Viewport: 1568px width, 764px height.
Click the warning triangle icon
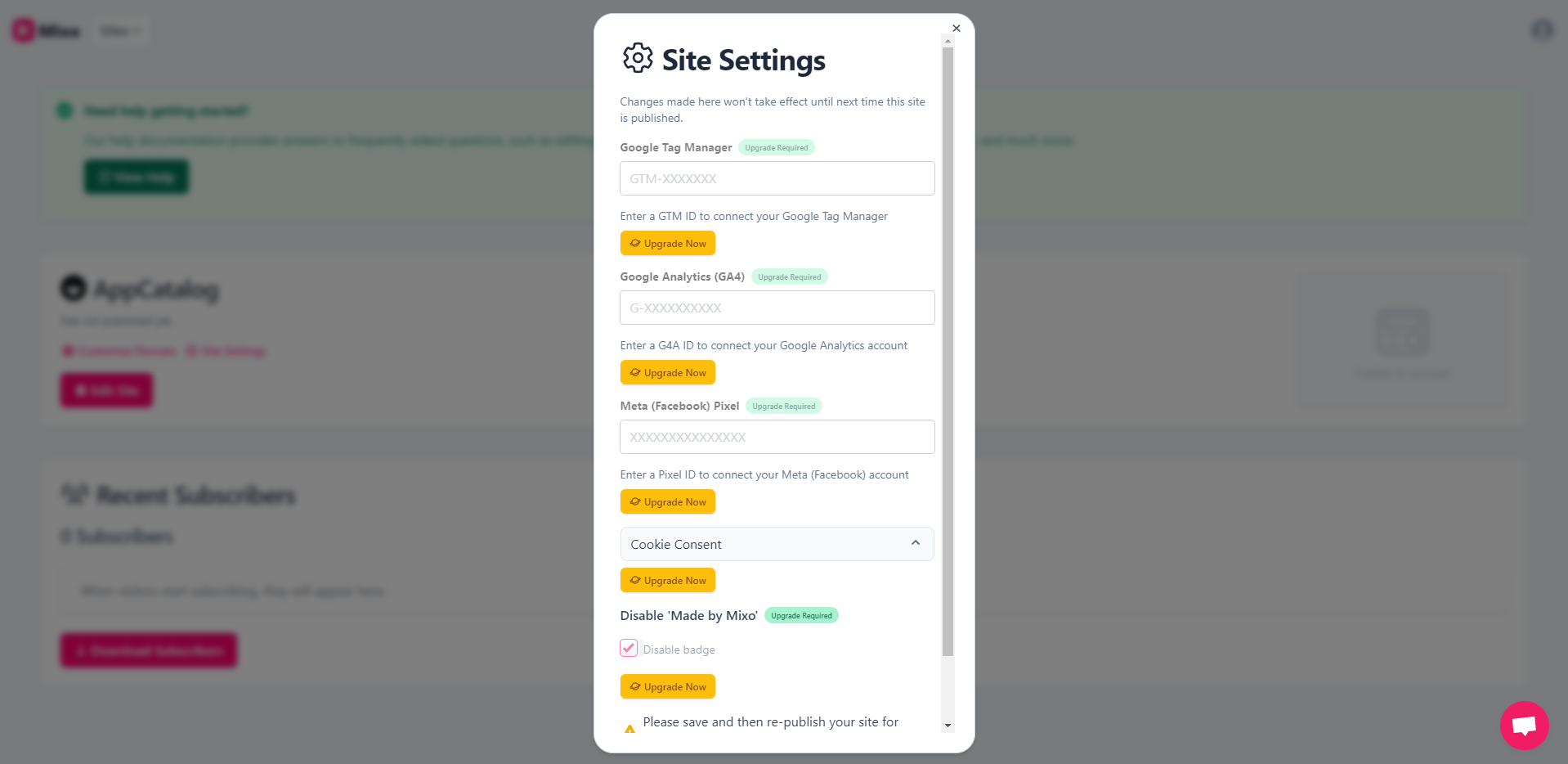pyautogui.click(x=629, y=728)
